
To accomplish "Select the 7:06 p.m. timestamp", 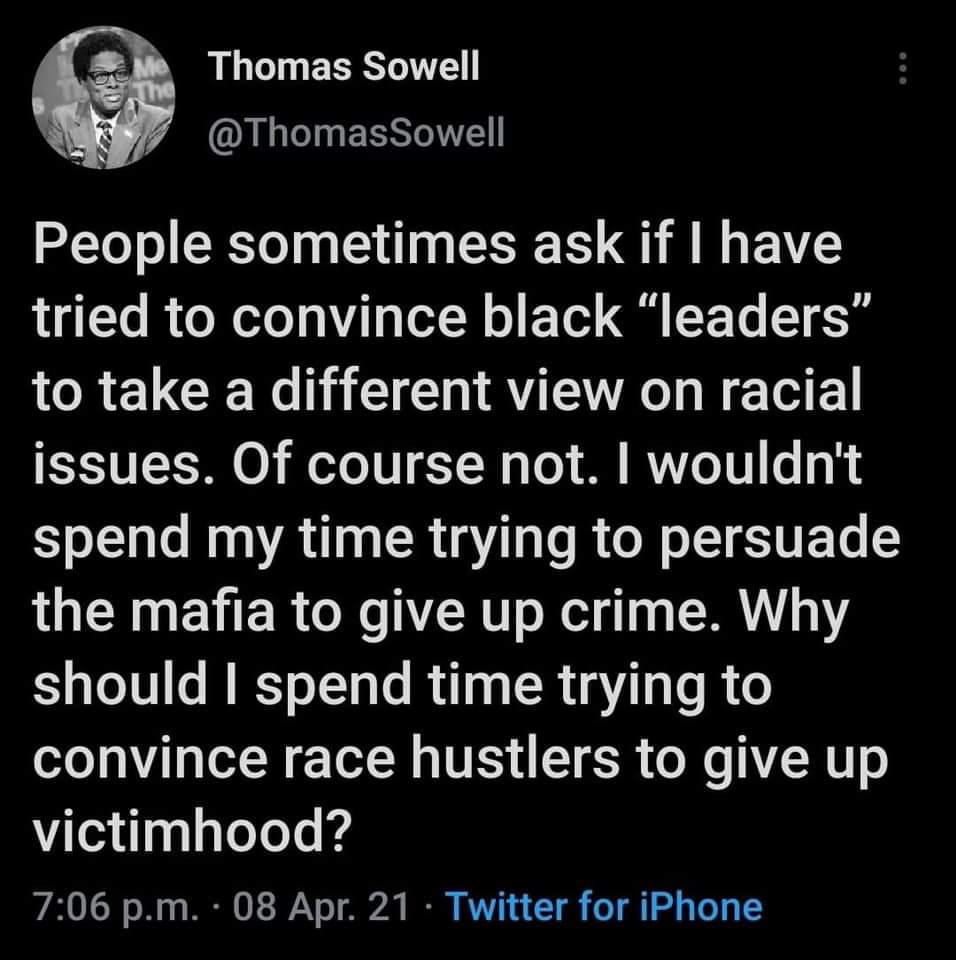I will (115, 907).
